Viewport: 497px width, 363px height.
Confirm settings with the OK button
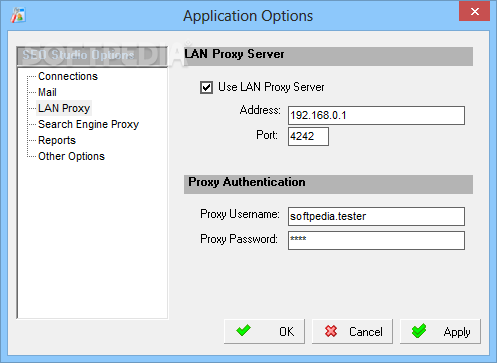coord(264,331)
